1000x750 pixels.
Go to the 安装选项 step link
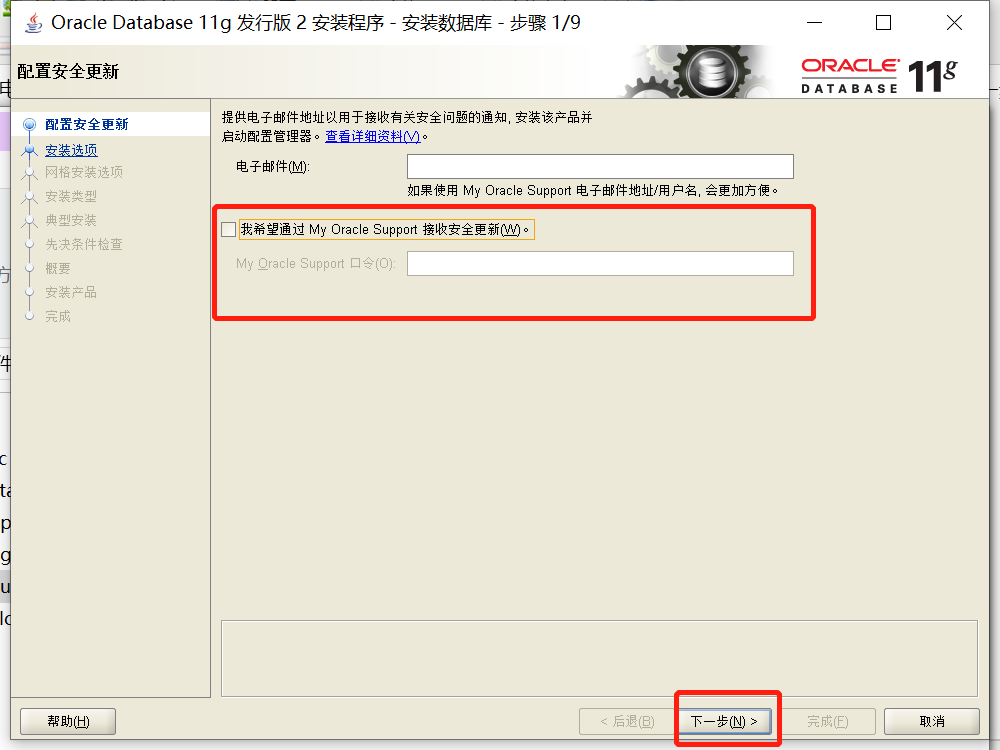[x=71, y=150]
